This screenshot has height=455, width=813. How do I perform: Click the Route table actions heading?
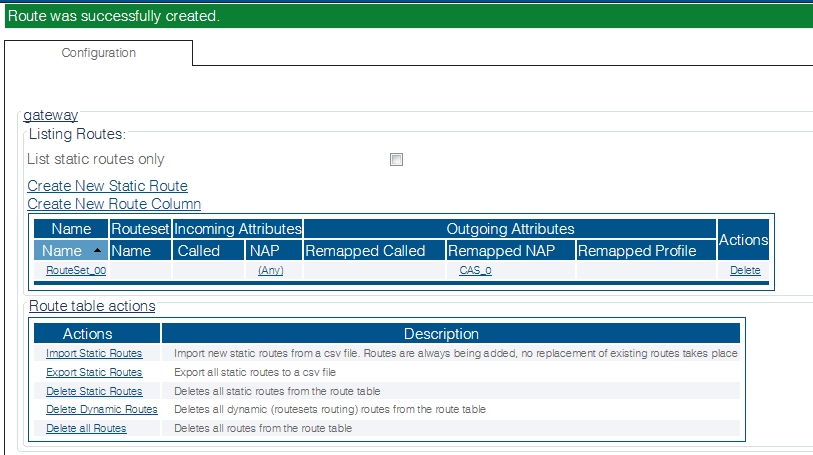point(92,306)
